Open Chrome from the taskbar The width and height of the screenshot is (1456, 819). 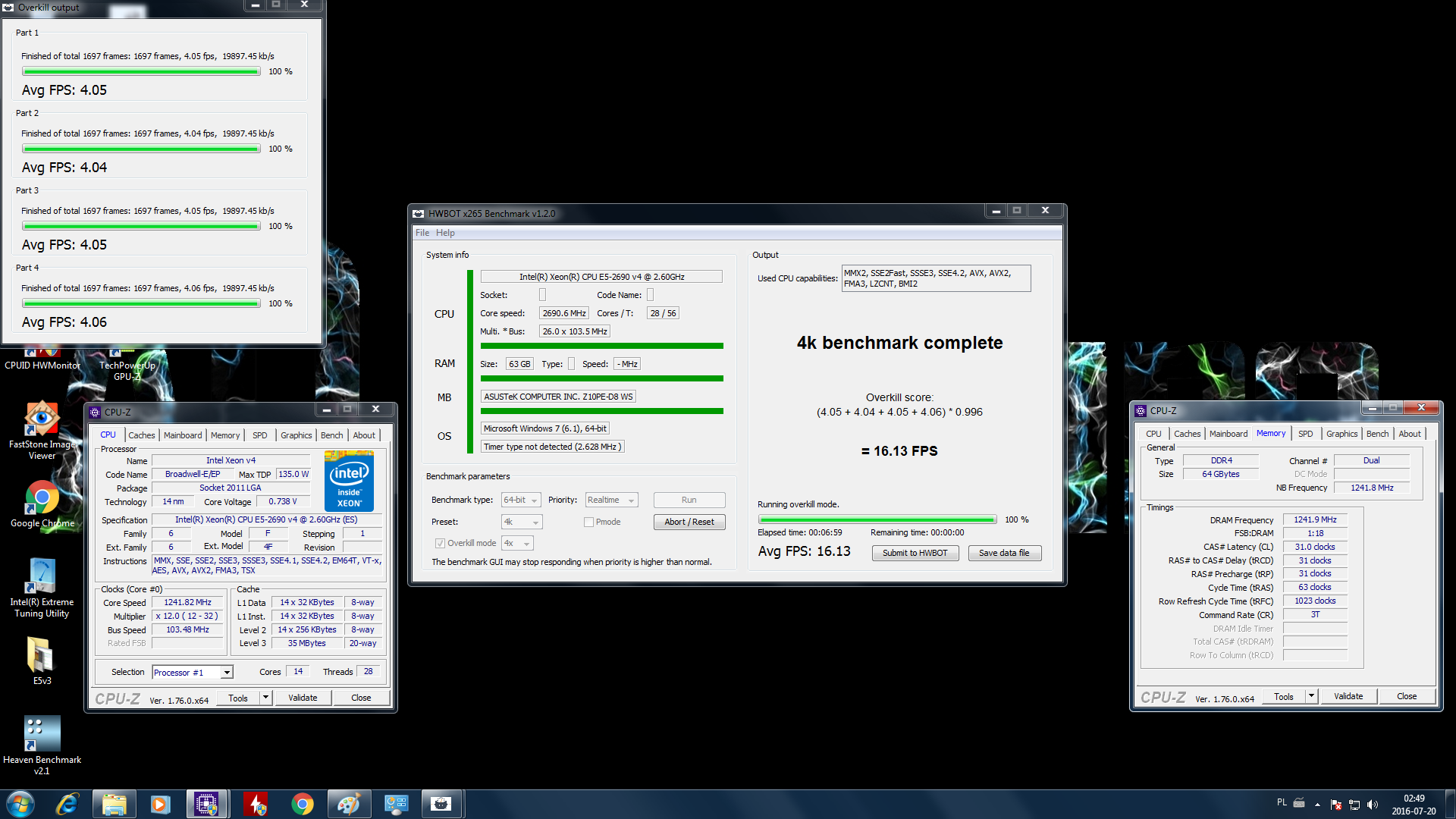coord(302,804)
